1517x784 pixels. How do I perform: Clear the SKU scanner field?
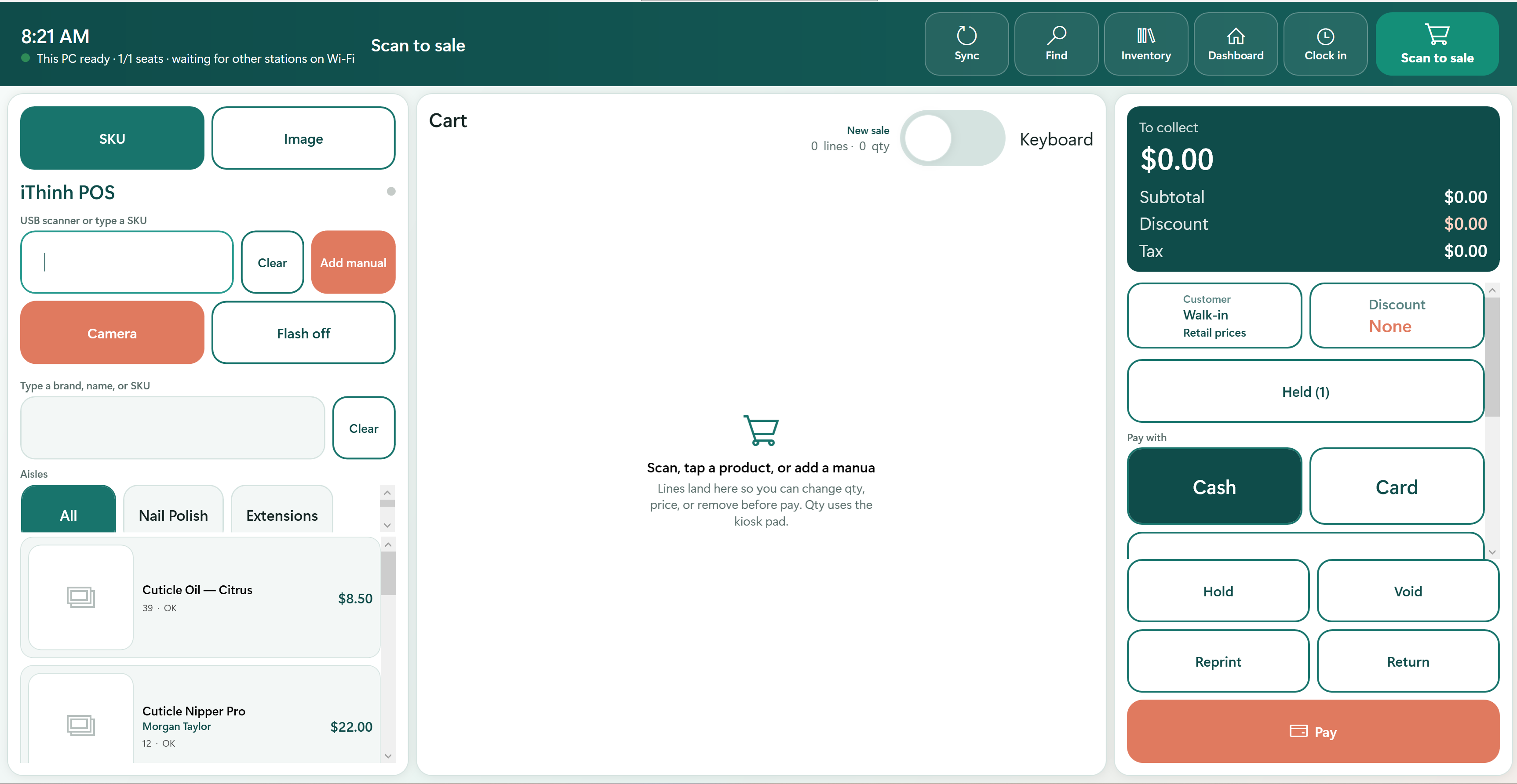pos(272,262)
